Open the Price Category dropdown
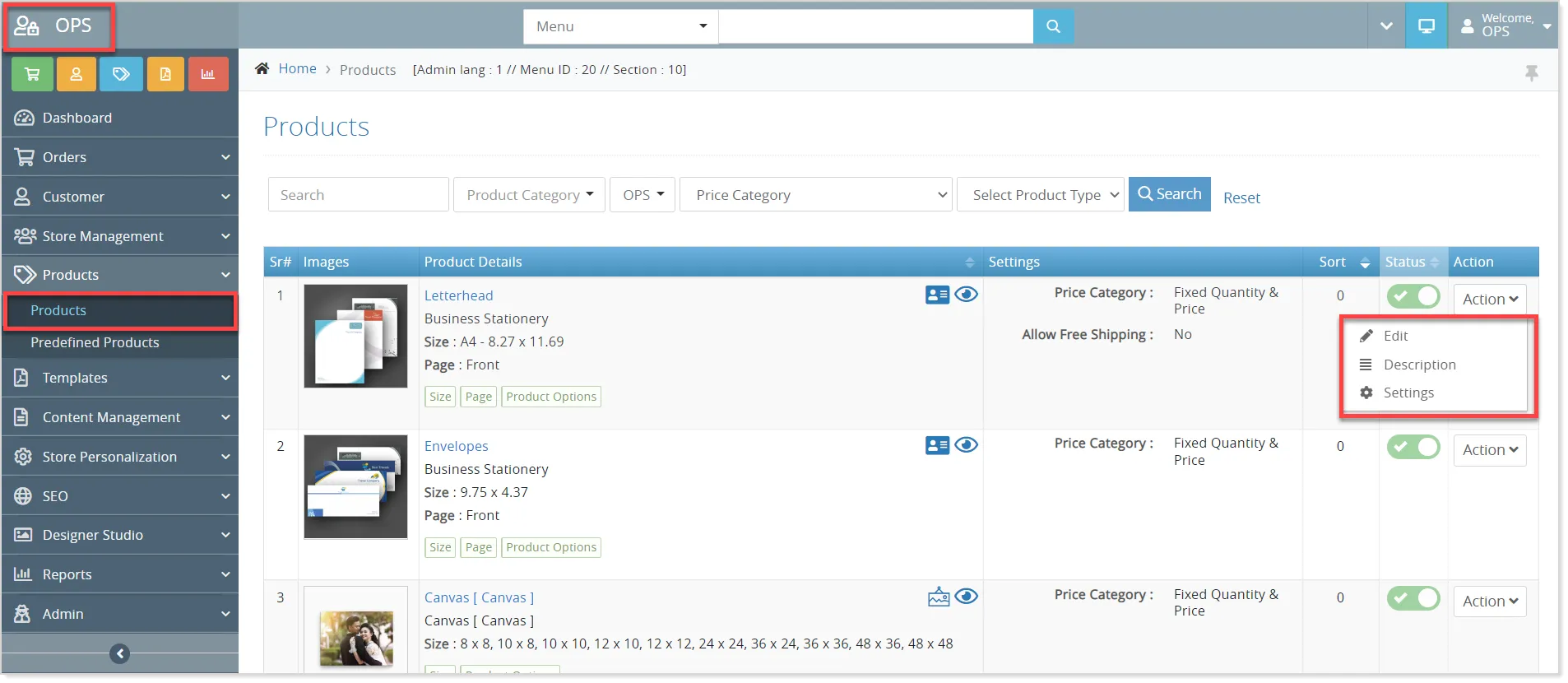 tap(816, 195)
